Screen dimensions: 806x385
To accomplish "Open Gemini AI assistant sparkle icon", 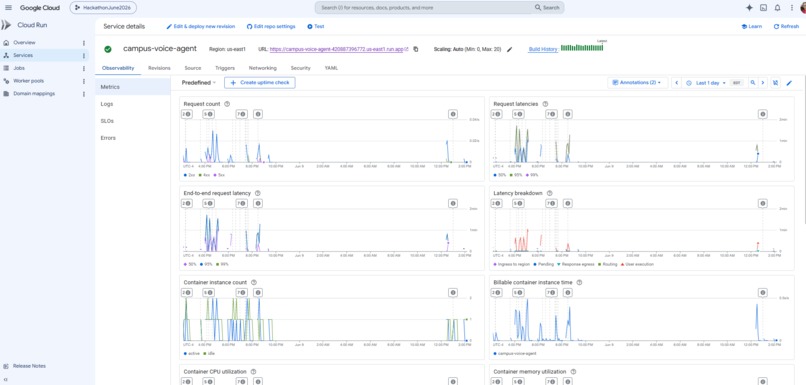I will pos(749,8).
